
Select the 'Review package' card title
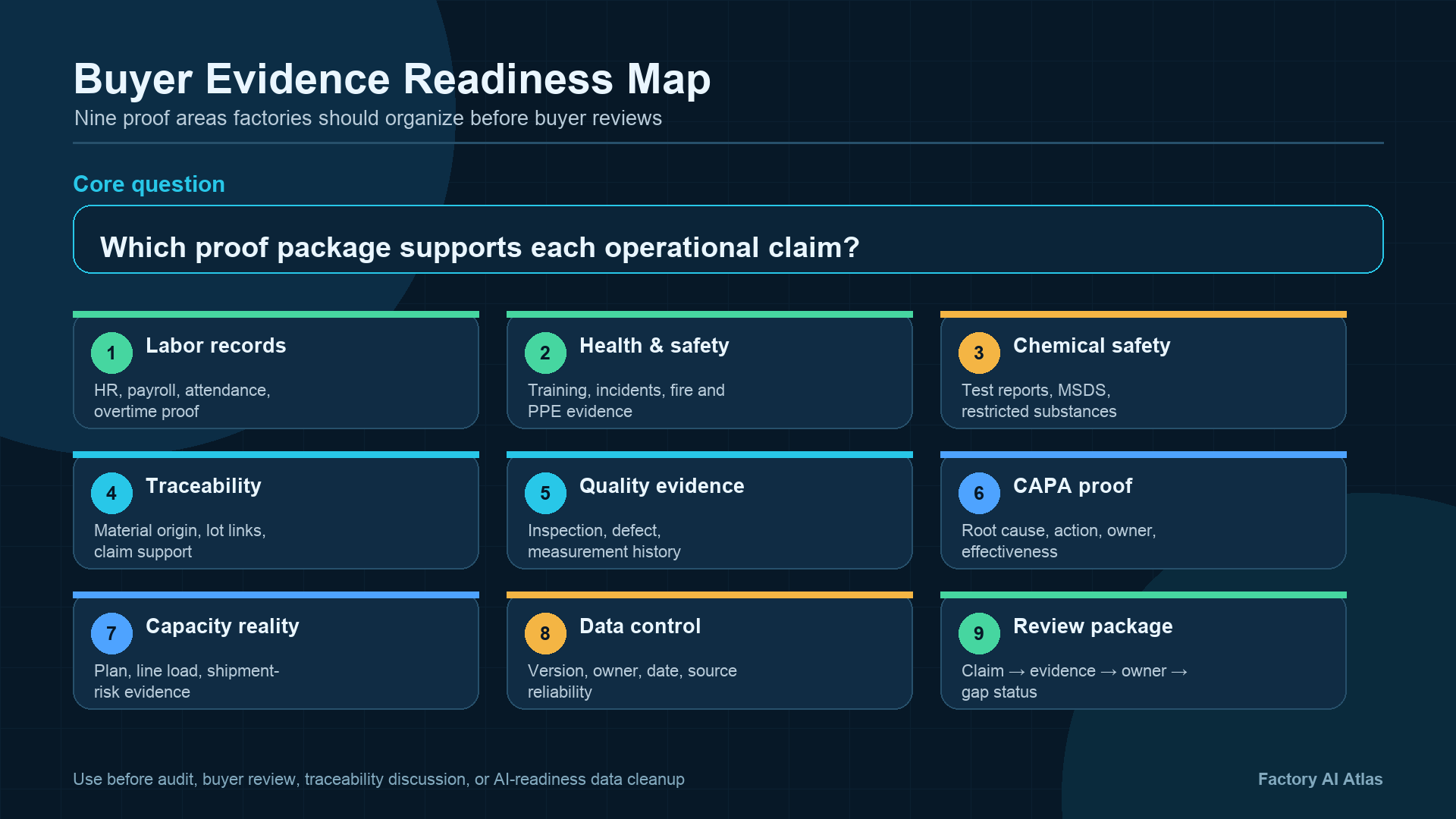coord(1093,626)
